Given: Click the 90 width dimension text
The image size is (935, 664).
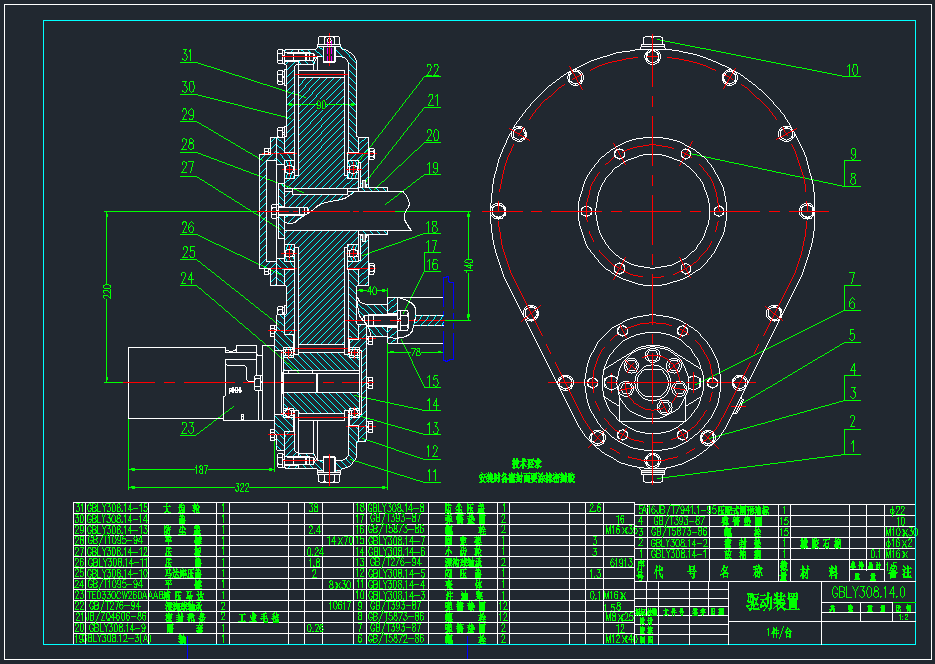Looking at the screenshot, I should [x=321, y=105].
